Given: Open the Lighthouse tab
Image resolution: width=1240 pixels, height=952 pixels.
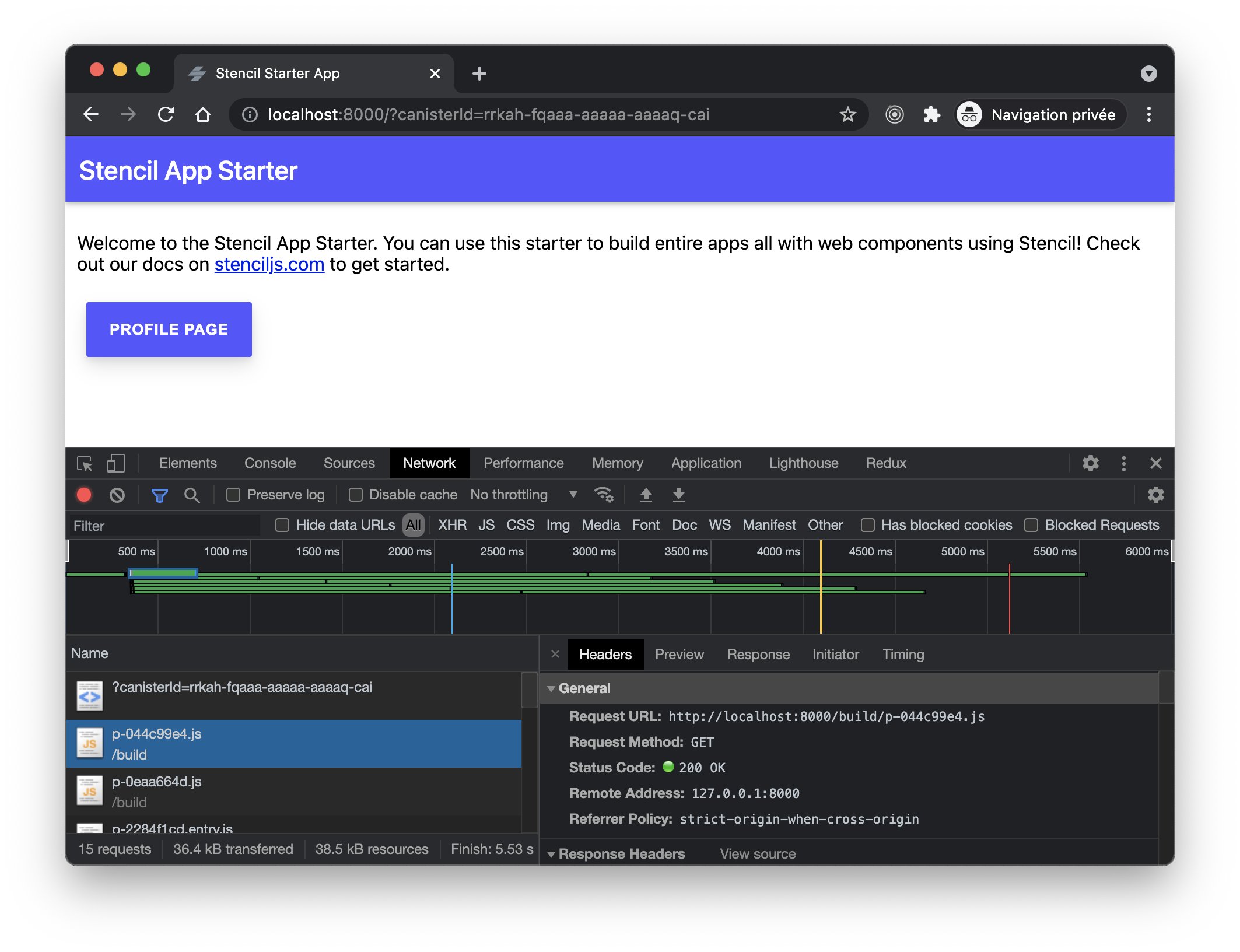Looking at the screenshot, I should pyautogui.click(x=804, y=463).
